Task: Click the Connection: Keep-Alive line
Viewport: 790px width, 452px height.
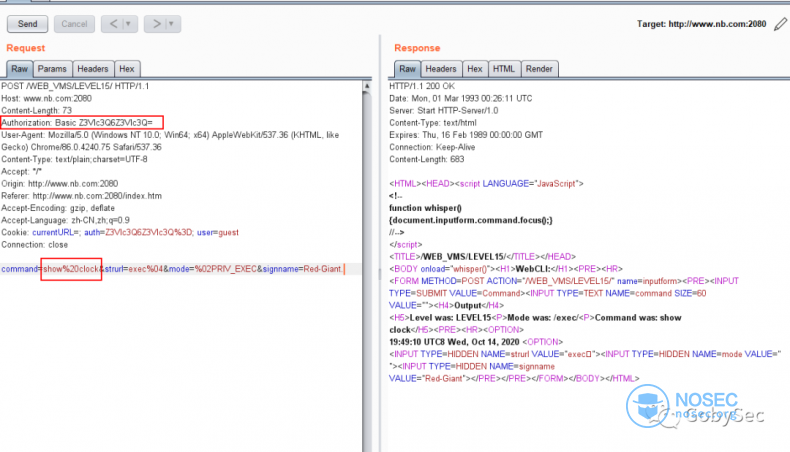Action: click(x=432, y=147)
